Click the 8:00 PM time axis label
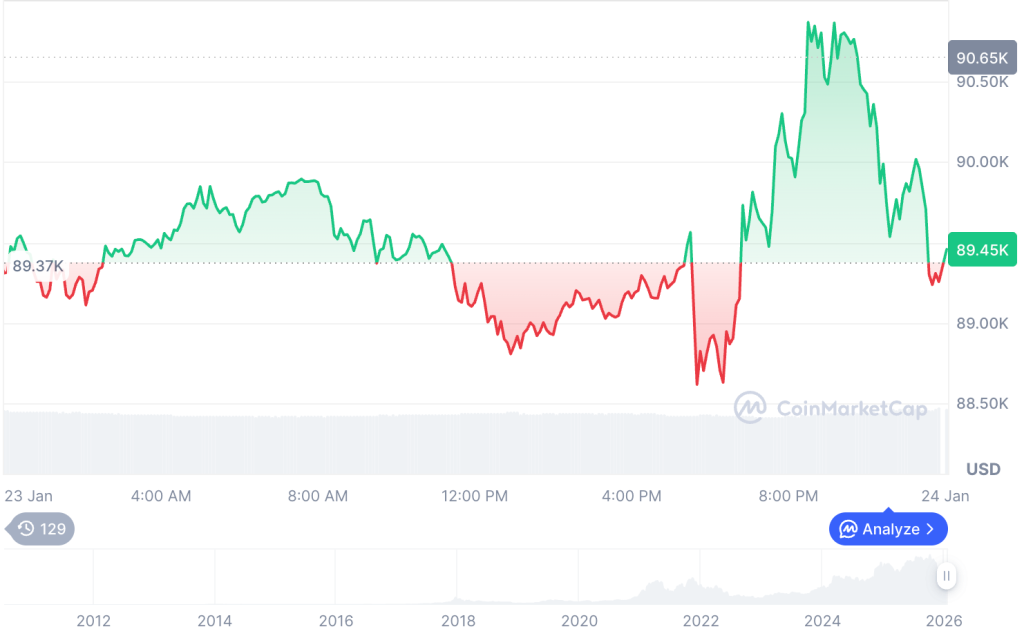 (789, 496)
